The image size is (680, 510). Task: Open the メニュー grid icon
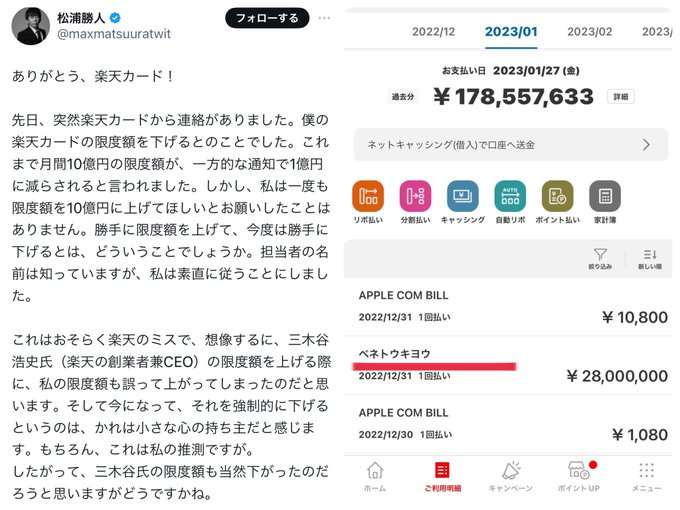[646, 477]
